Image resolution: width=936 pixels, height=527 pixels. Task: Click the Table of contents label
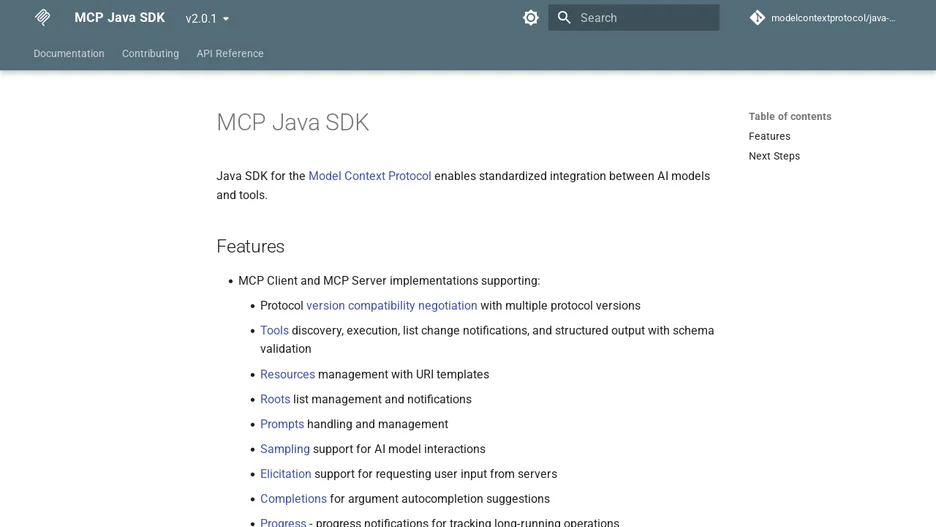pos(790,116)
